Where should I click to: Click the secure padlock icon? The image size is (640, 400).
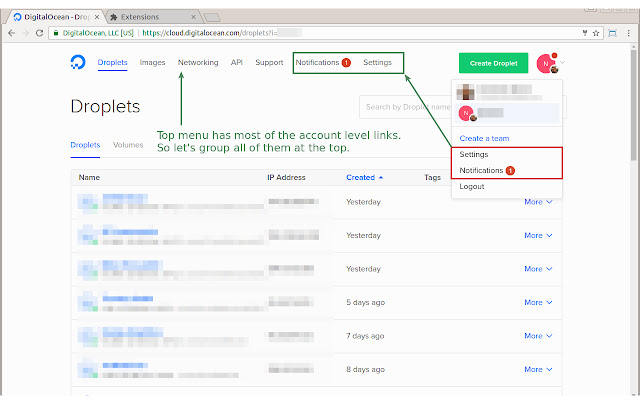pyautogui.click(x=56, y=33)
